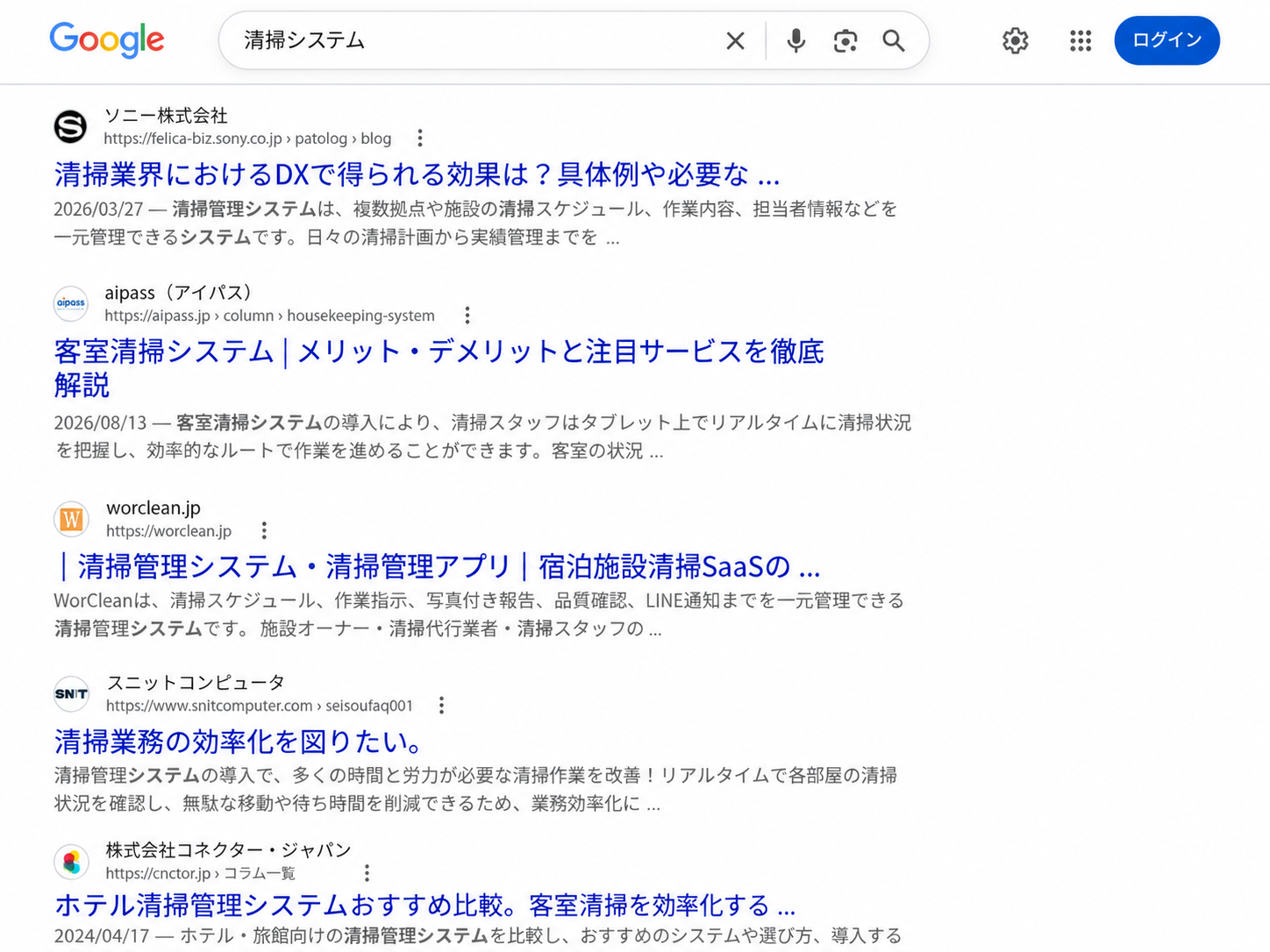
Task: Open 清掃業界におけるDXで得られる効果は result
Action: coord(417,174)
